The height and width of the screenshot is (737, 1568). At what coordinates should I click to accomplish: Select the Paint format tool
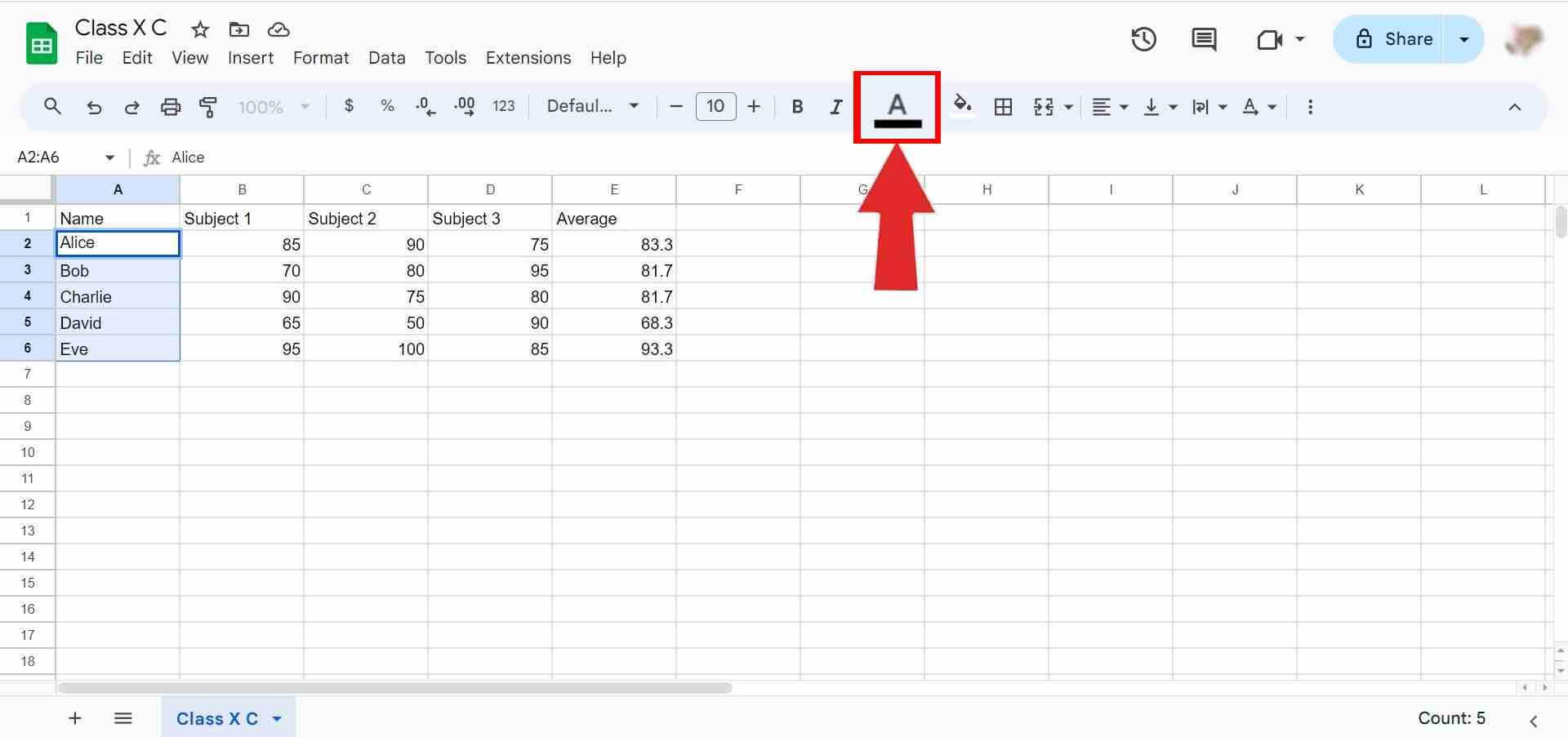(x=208, y=106)
